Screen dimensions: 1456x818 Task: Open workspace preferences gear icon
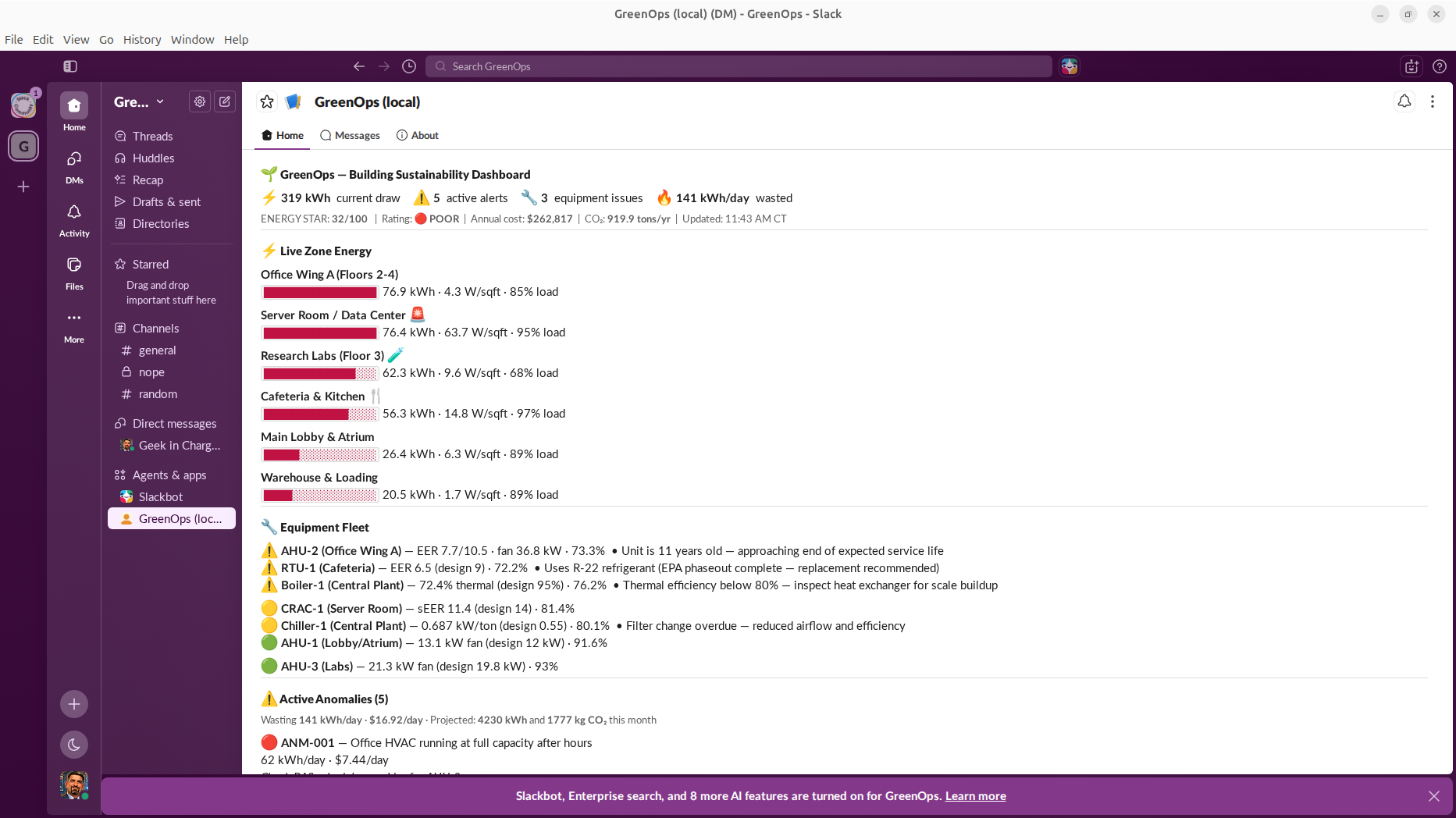pos(200,101)
